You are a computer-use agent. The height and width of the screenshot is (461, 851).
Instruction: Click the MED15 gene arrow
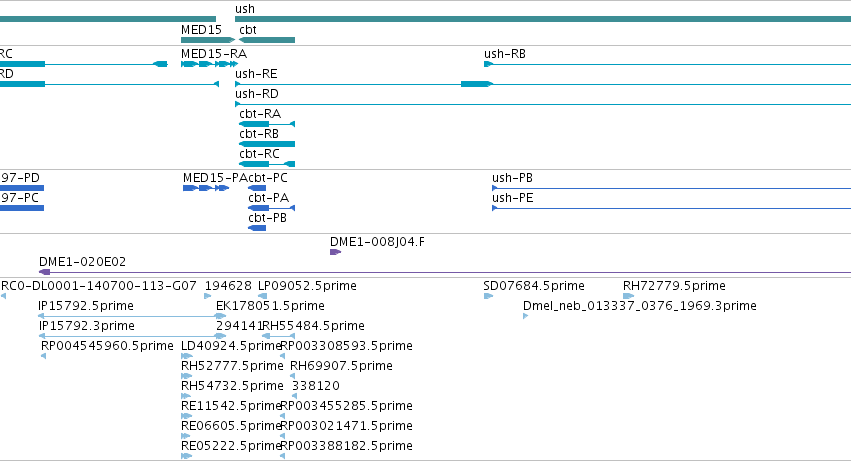coord(208,40)
